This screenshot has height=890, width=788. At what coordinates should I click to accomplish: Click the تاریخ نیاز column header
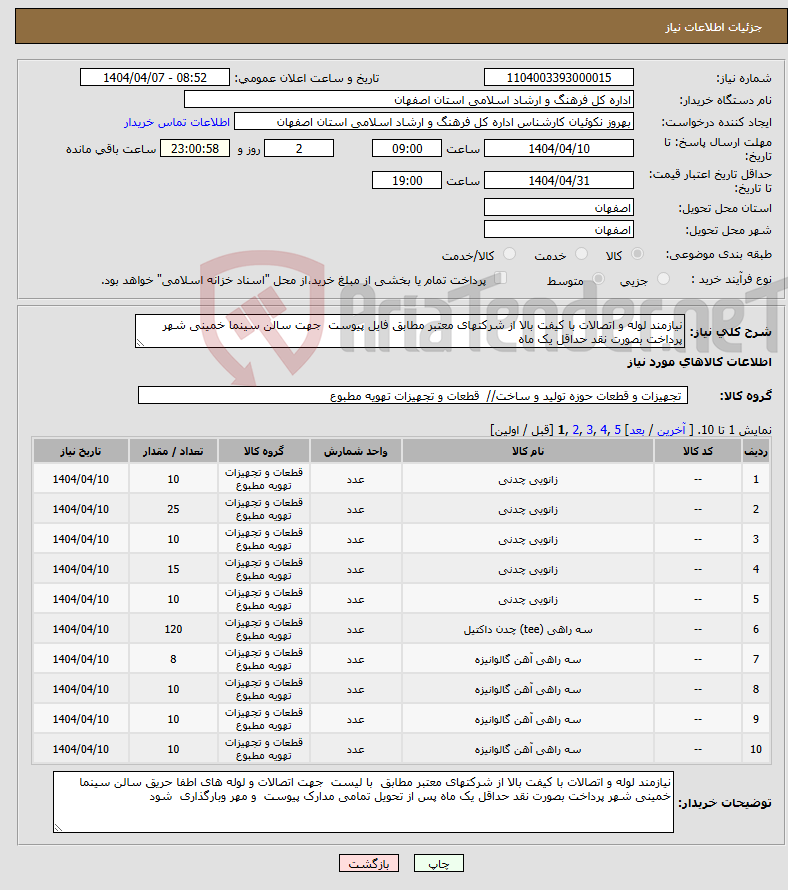(x=81, y=451)
